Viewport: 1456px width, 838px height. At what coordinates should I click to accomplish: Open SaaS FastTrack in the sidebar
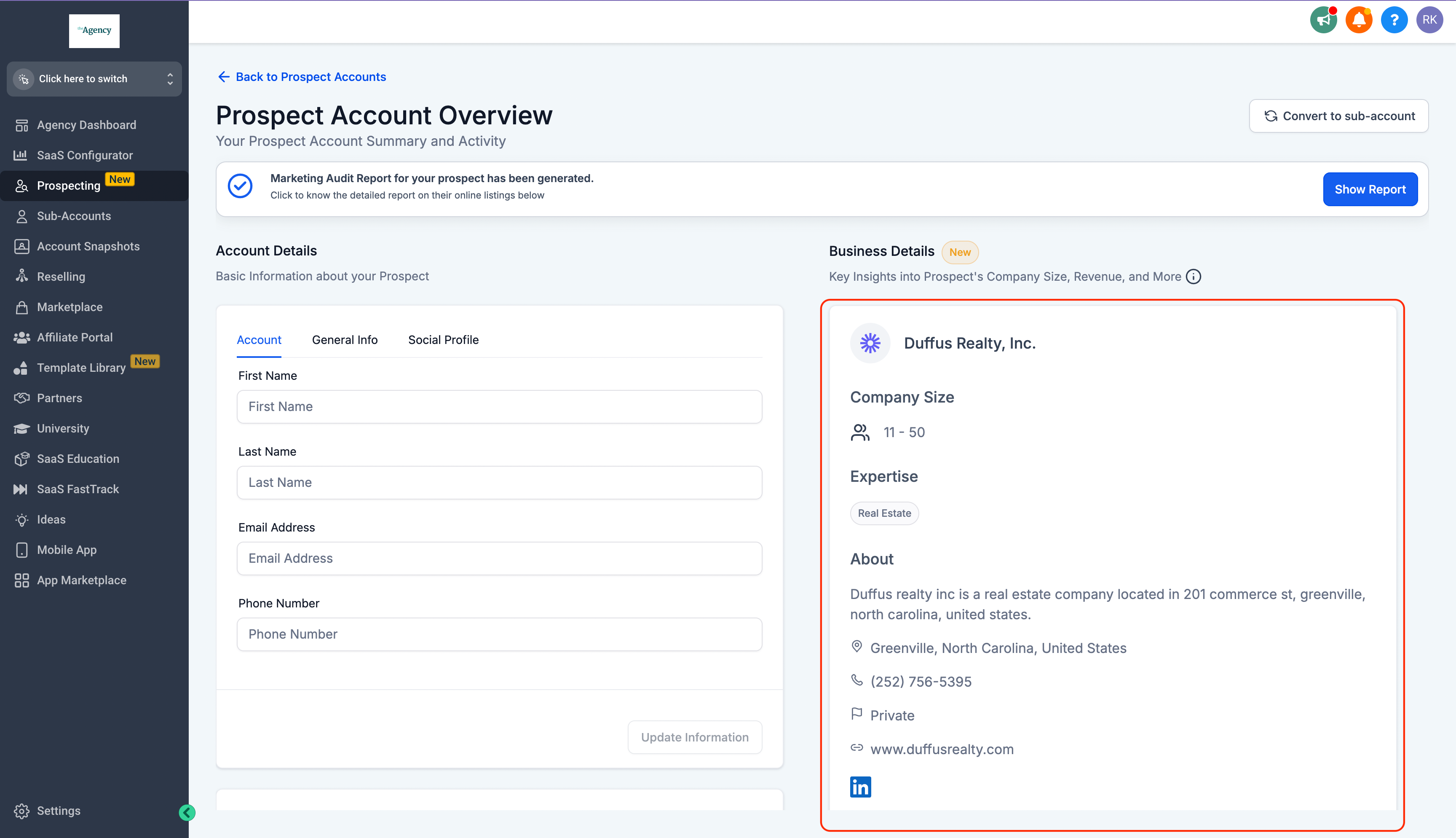pyautogui.click(x=78, y=489)
